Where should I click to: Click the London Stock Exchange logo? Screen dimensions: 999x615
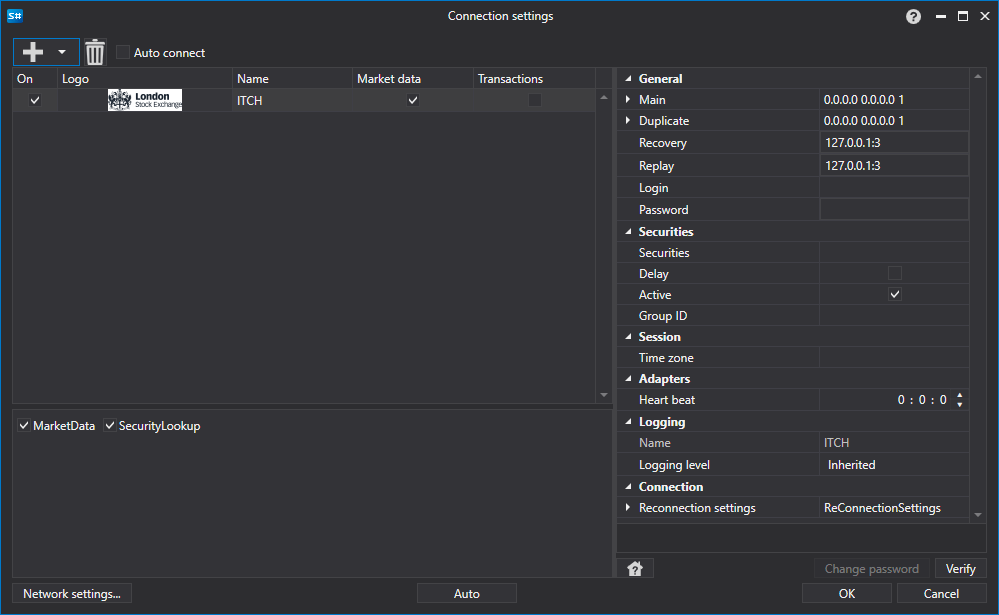tap(145, 100)
